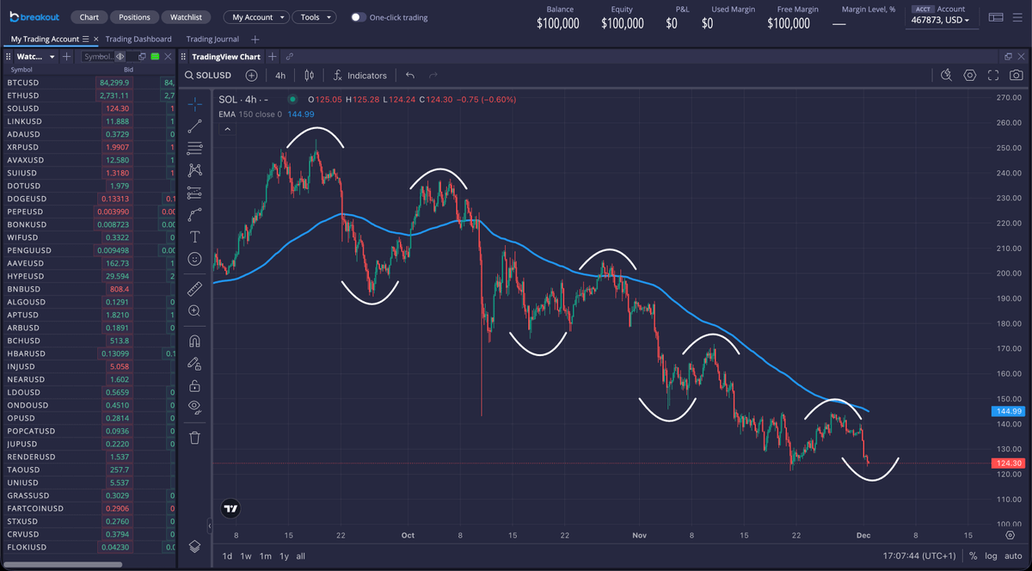1032x571 pixels.
Task: Select ETHUSD in the watchlist
Action: [24, 95]
